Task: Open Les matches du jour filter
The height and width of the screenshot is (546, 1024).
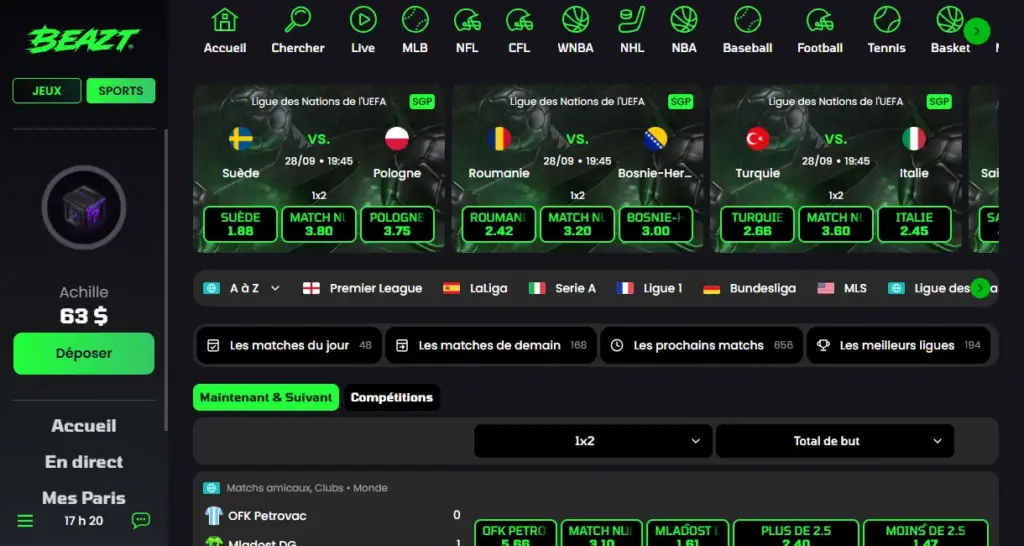Action: tap(289, 345)
